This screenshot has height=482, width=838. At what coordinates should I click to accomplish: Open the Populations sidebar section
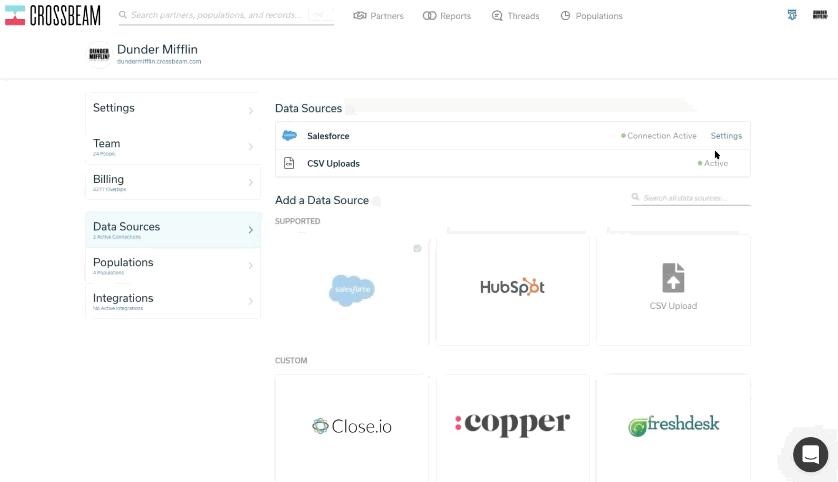point(173,266)
